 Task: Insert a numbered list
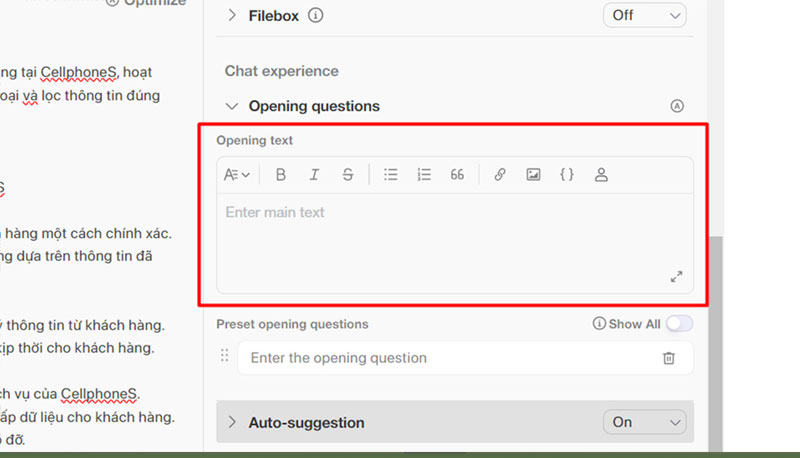coord(424,175)
